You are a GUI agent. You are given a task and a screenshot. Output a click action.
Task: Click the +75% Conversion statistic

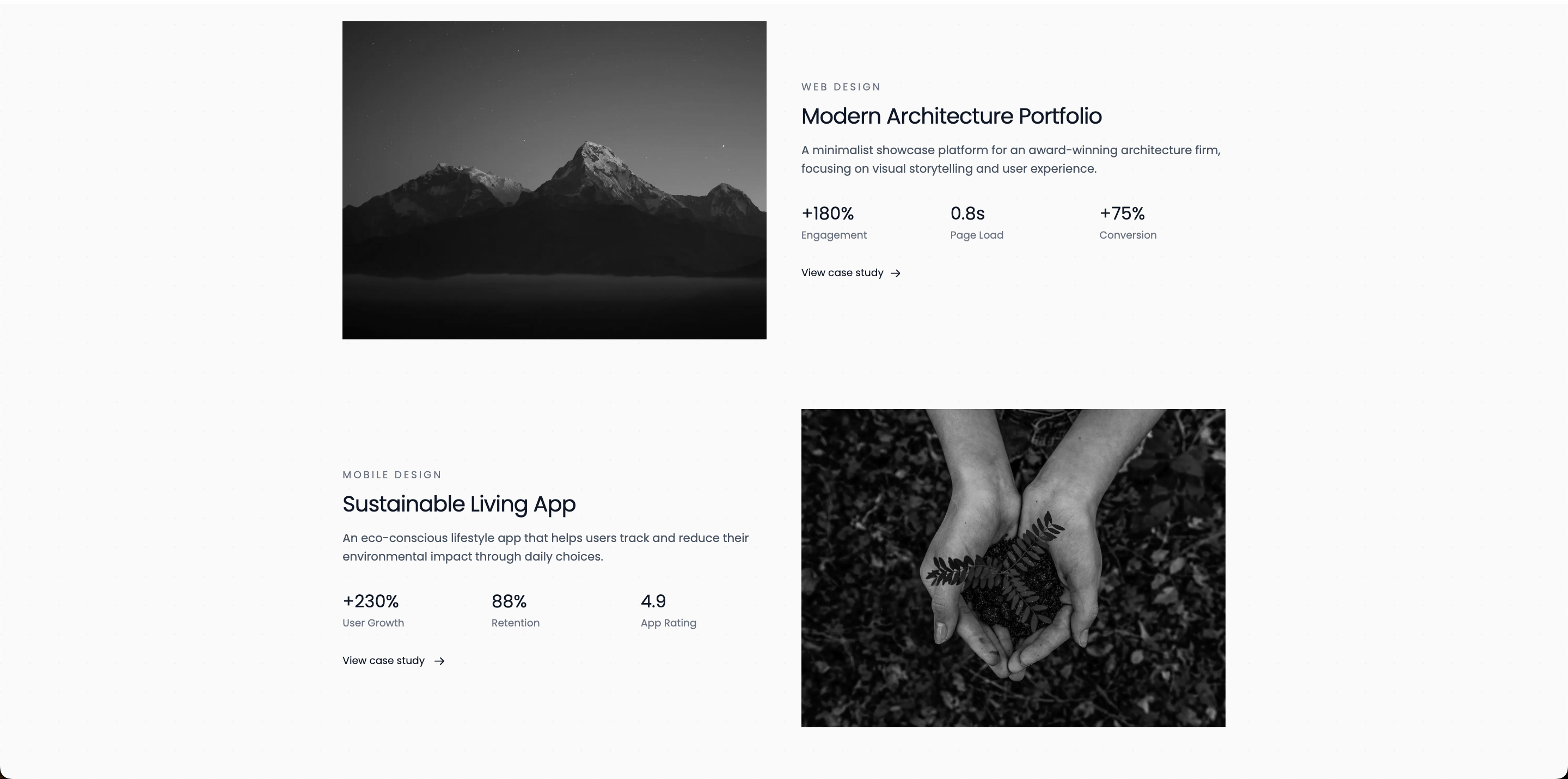pyautogui.click(x=1128, y=223)
